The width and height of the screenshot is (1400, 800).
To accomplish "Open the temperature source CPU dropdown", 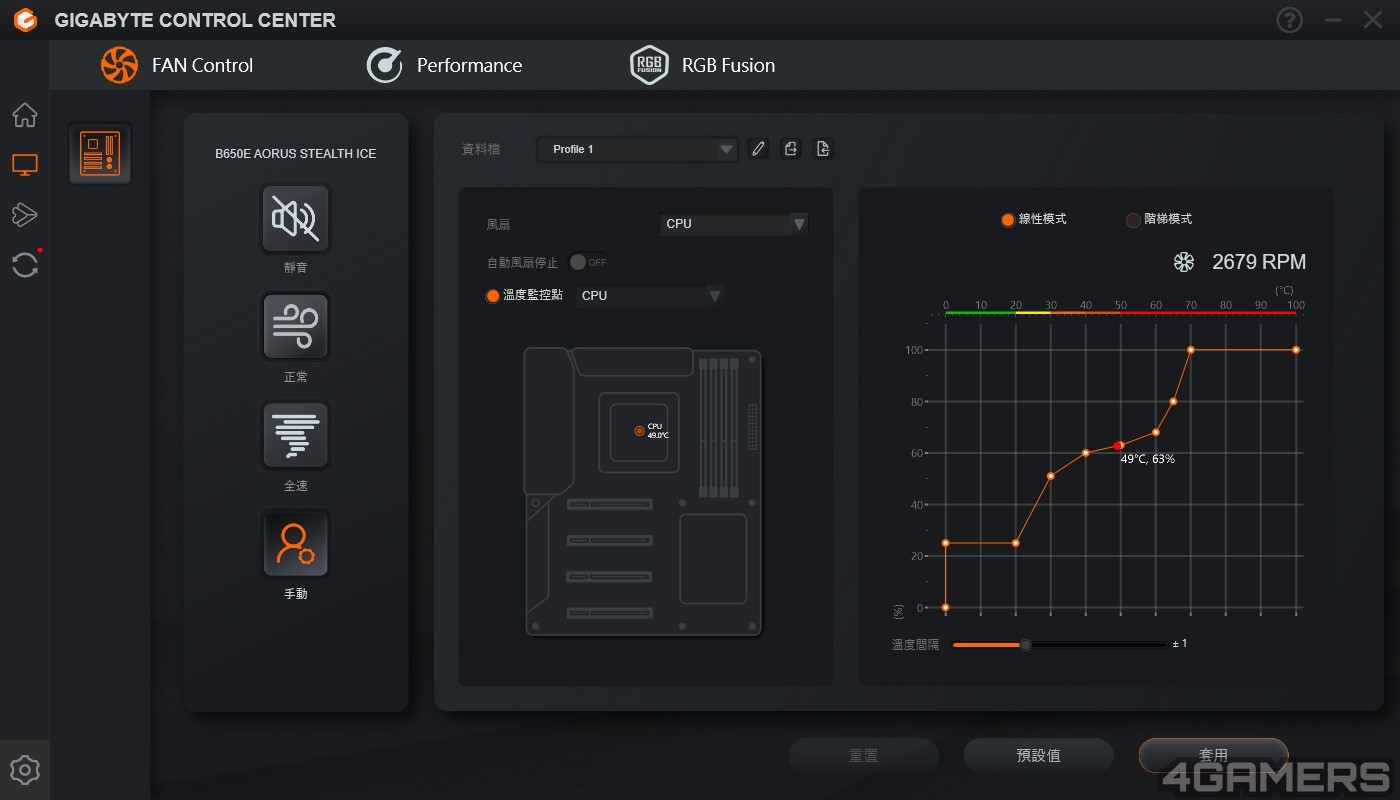I will tap(650, 296).
